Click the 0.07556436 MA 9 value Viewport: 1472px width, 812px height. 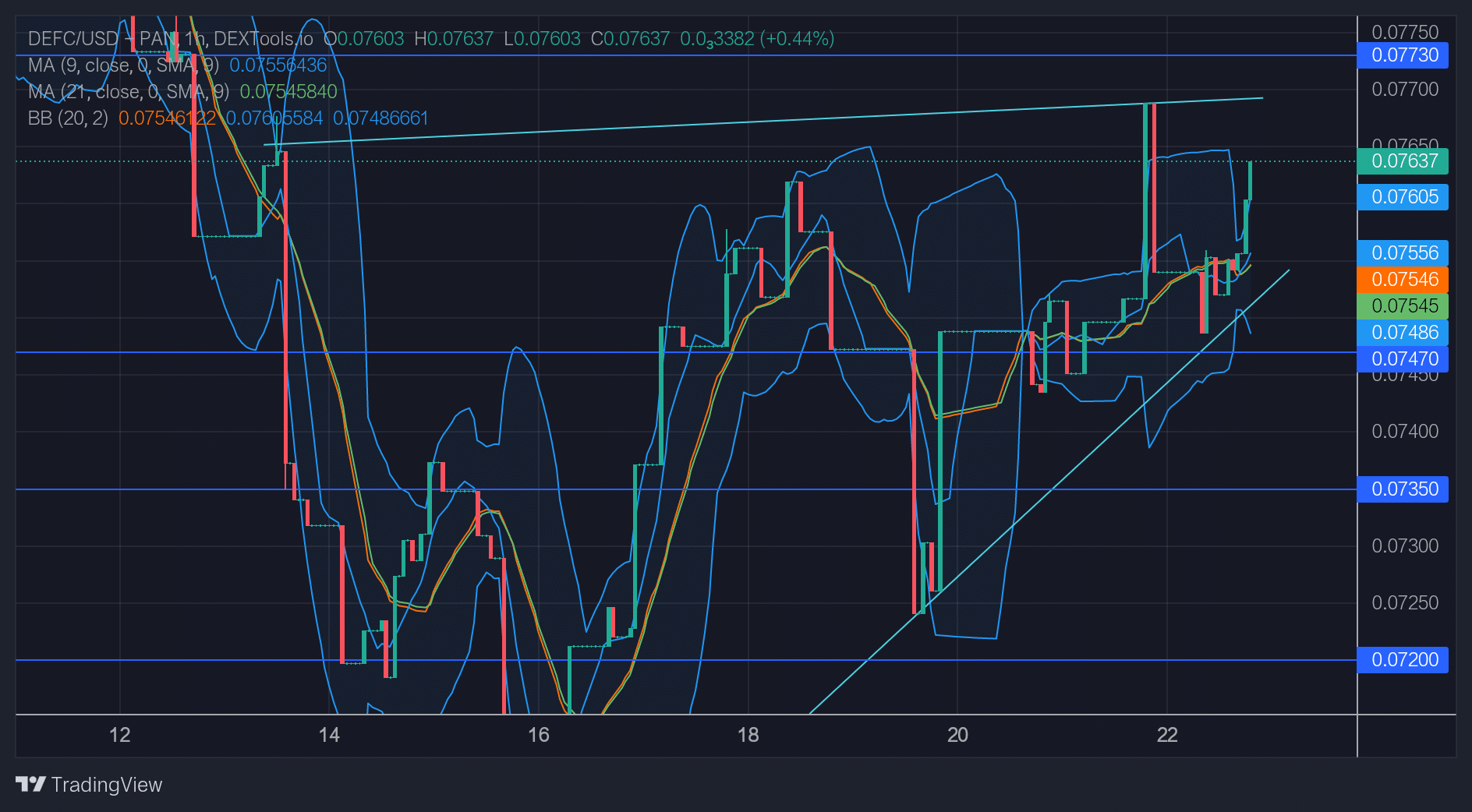point(278,65)
